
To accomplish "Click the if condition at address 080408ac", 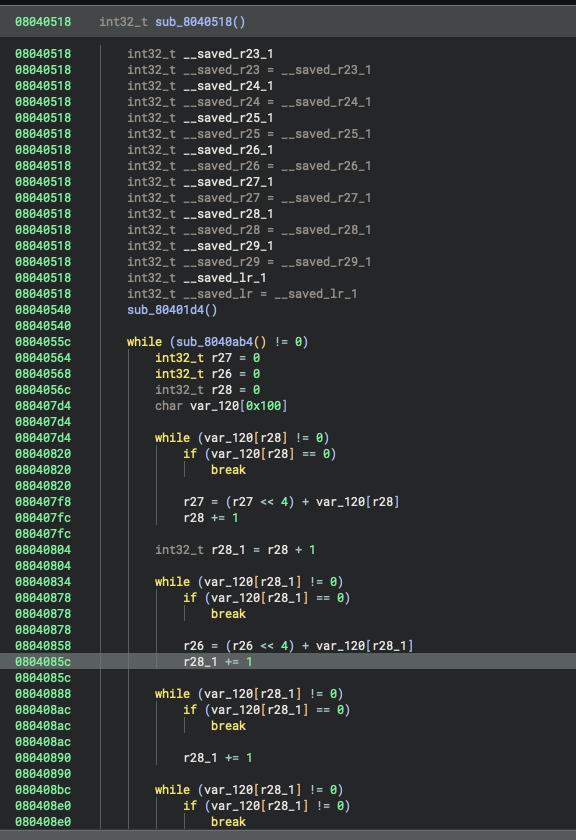I will tap(266, 710).
